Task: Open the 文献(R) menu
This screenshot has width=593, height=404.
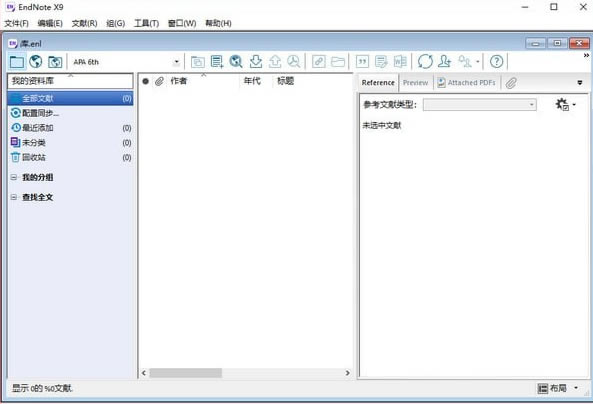Action: coord(84,23)
